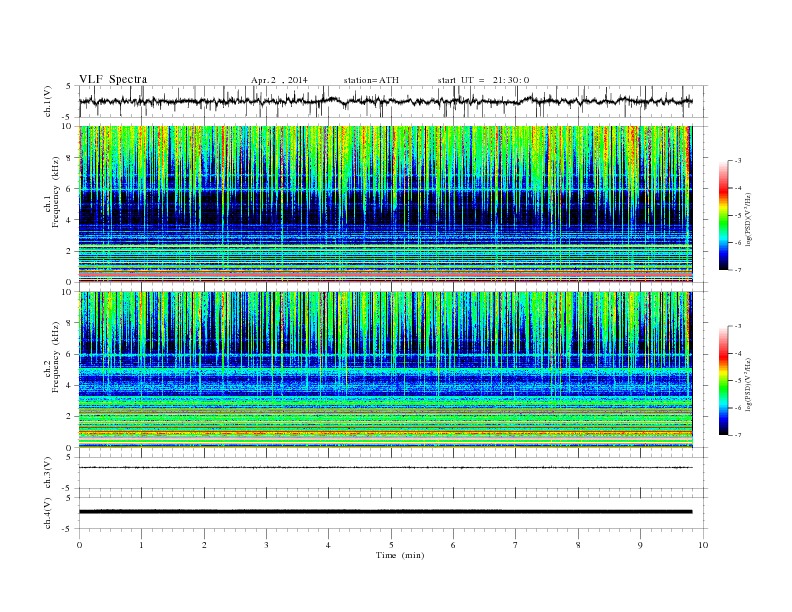Click the lower PSD color scale bar
The width and height of the screenshot is (792, 612).
(x=723, y=380)
